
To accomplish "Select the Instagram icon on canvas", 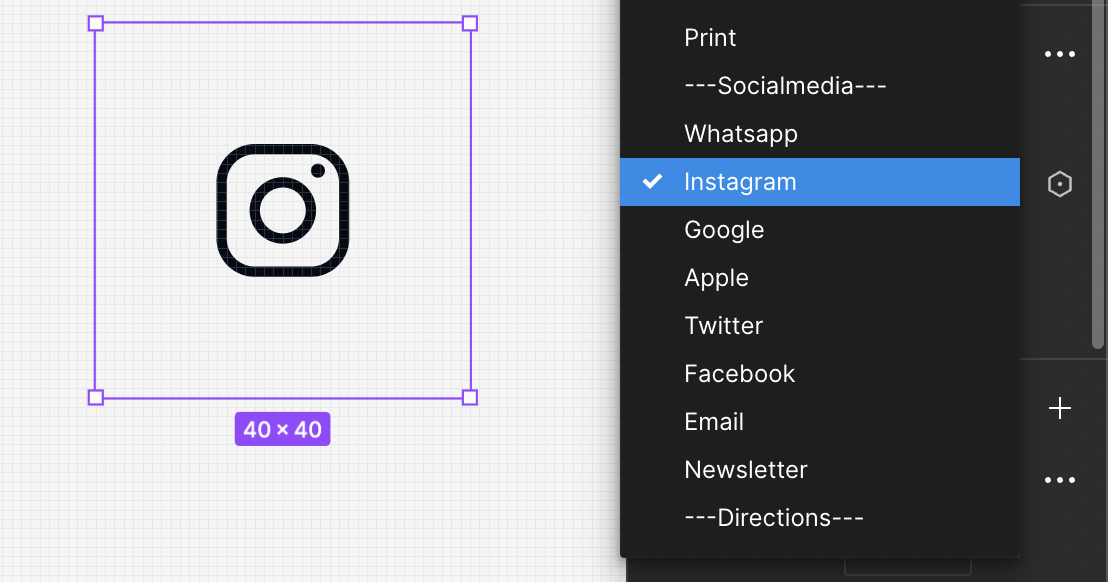I will [x=283, y=210].
